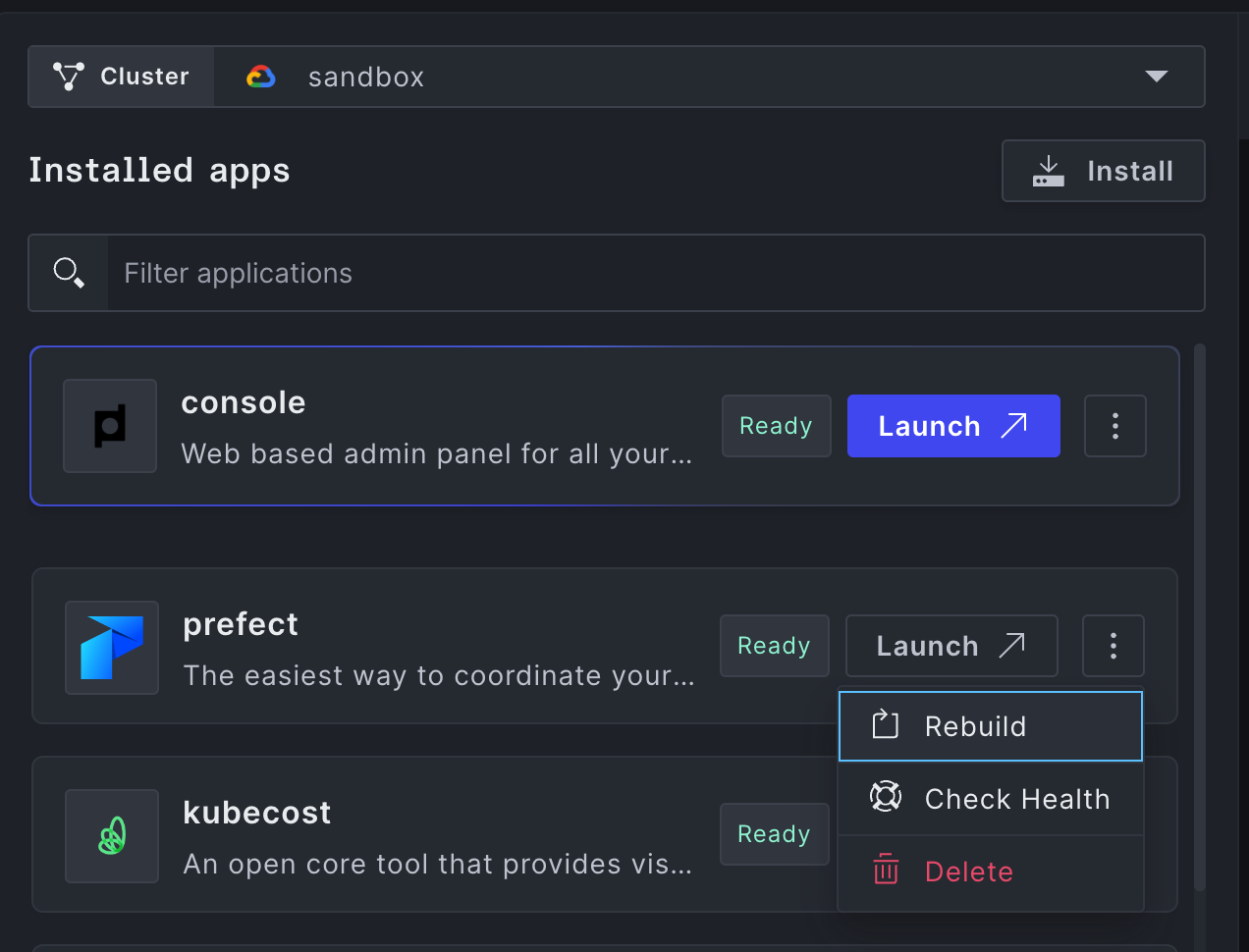Viewport: 1249px width, 952px height.
Task: Select Rebuild from the context menu
Action: [x=990, y=726]
